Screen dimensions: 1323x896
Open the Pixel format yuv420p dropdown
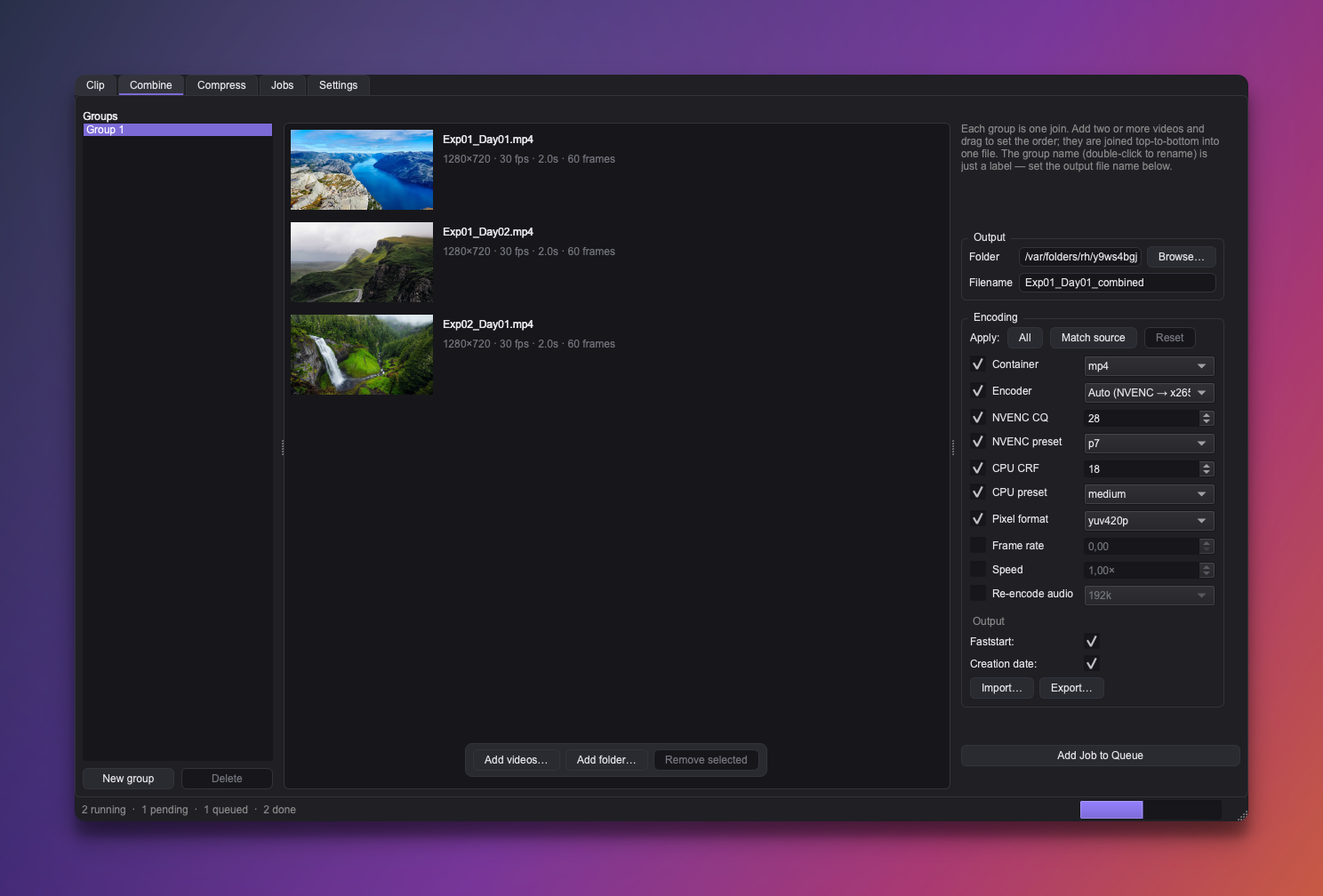tap(1149, 521)
